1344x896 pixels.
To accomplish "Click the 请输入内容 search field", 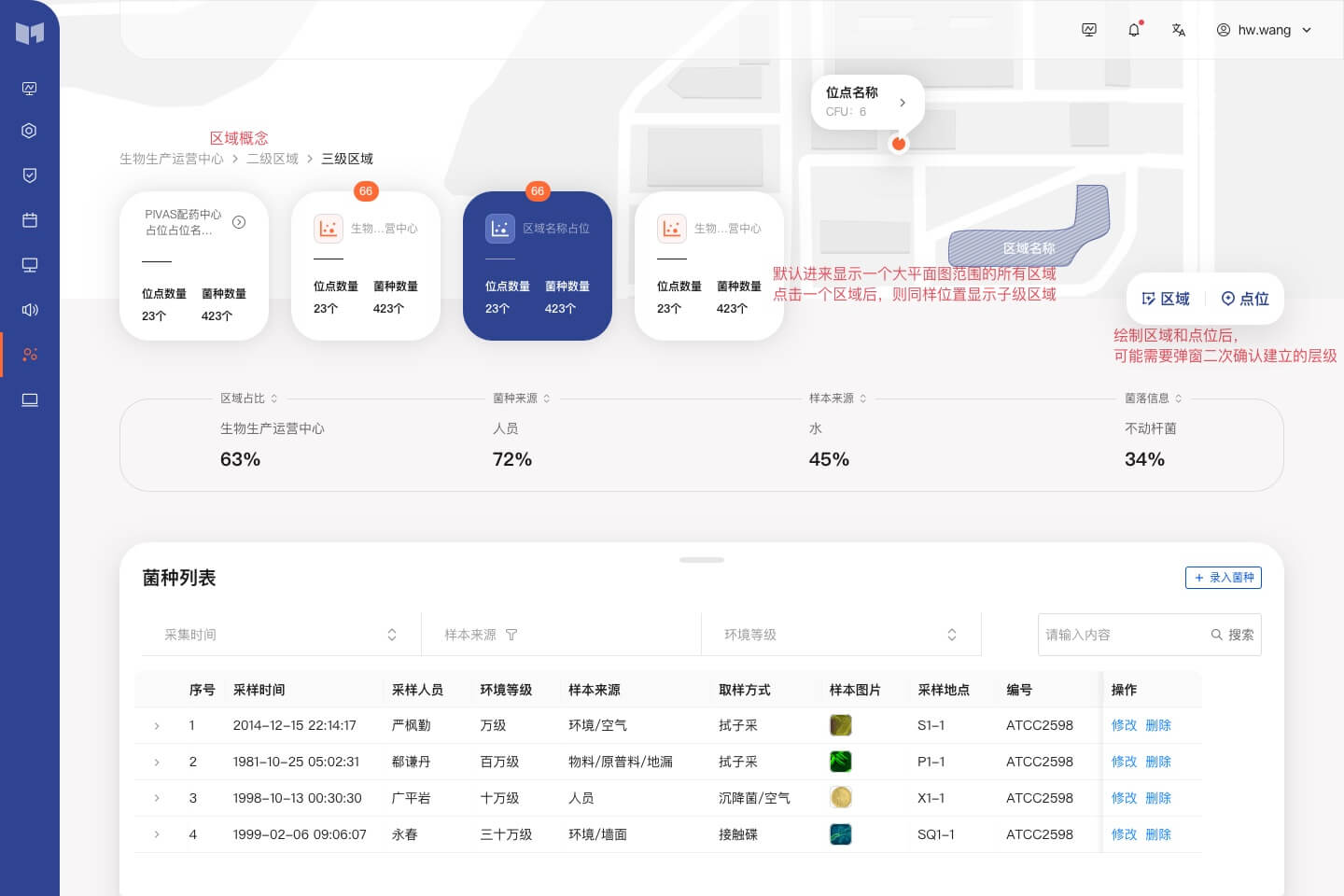I will pos(1120,635).
